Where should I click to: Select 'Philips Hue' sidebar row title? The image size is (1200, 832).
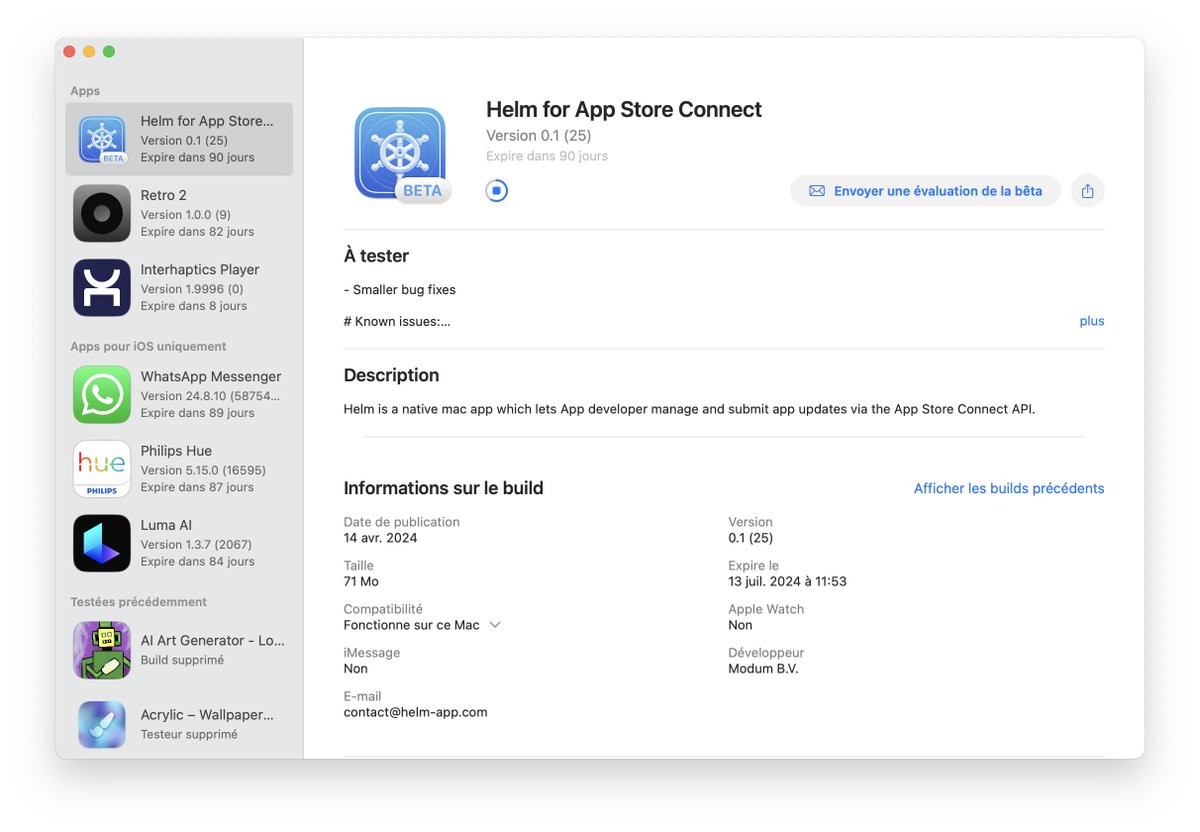[x=176, y=451]
